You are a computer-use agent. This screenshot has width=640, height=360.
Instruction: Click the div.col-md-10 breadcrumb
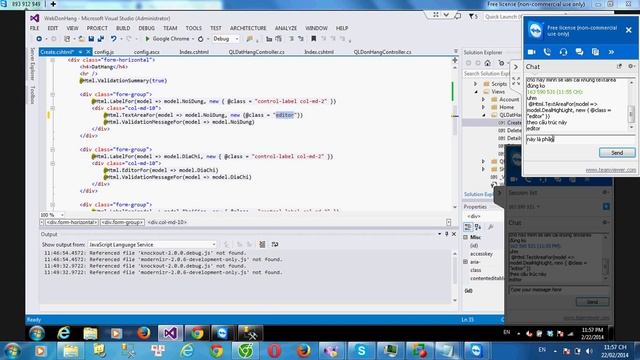tap(167, 222)
